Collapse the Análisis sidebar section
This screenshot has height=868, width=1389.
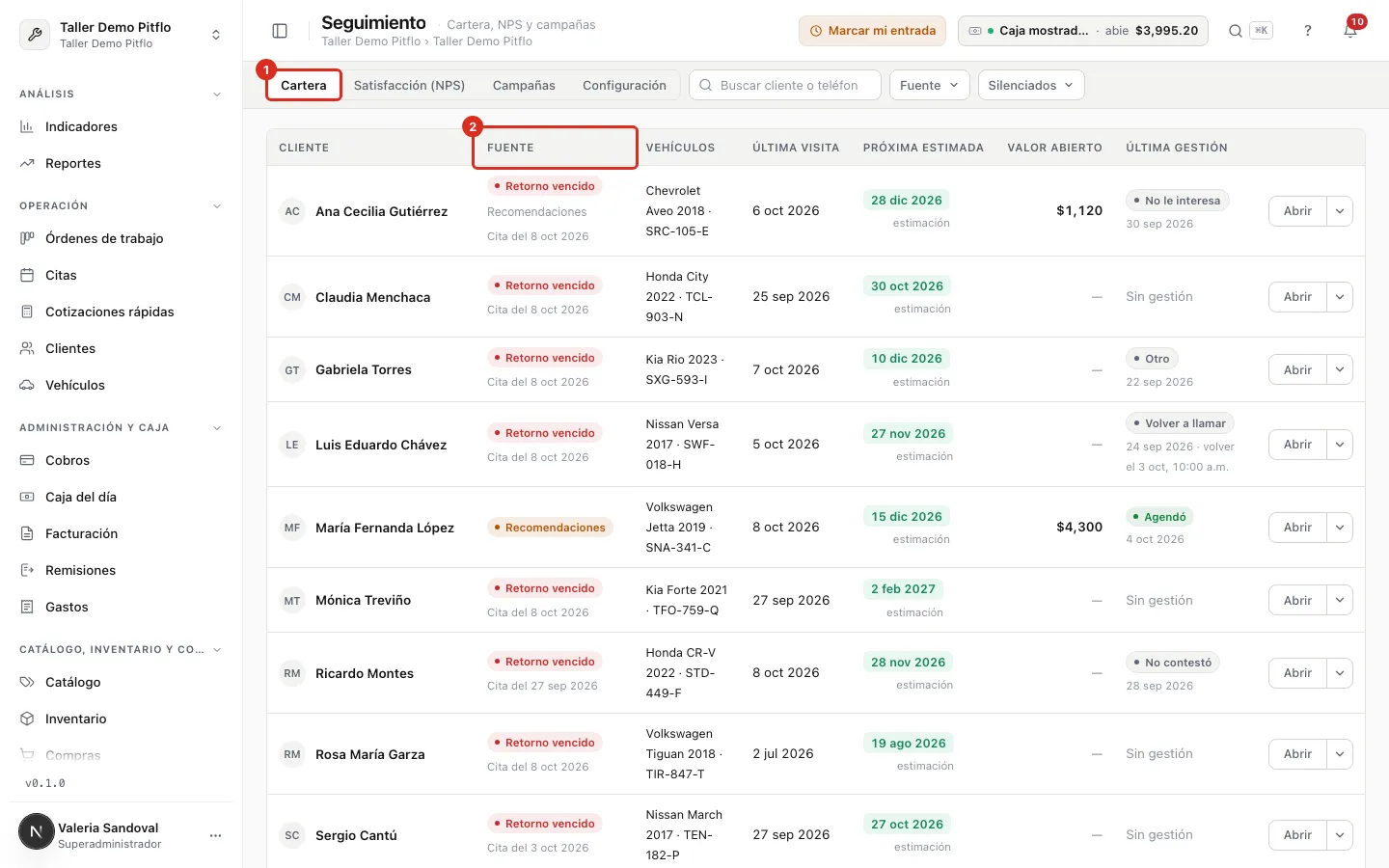(x=216, y=95)
